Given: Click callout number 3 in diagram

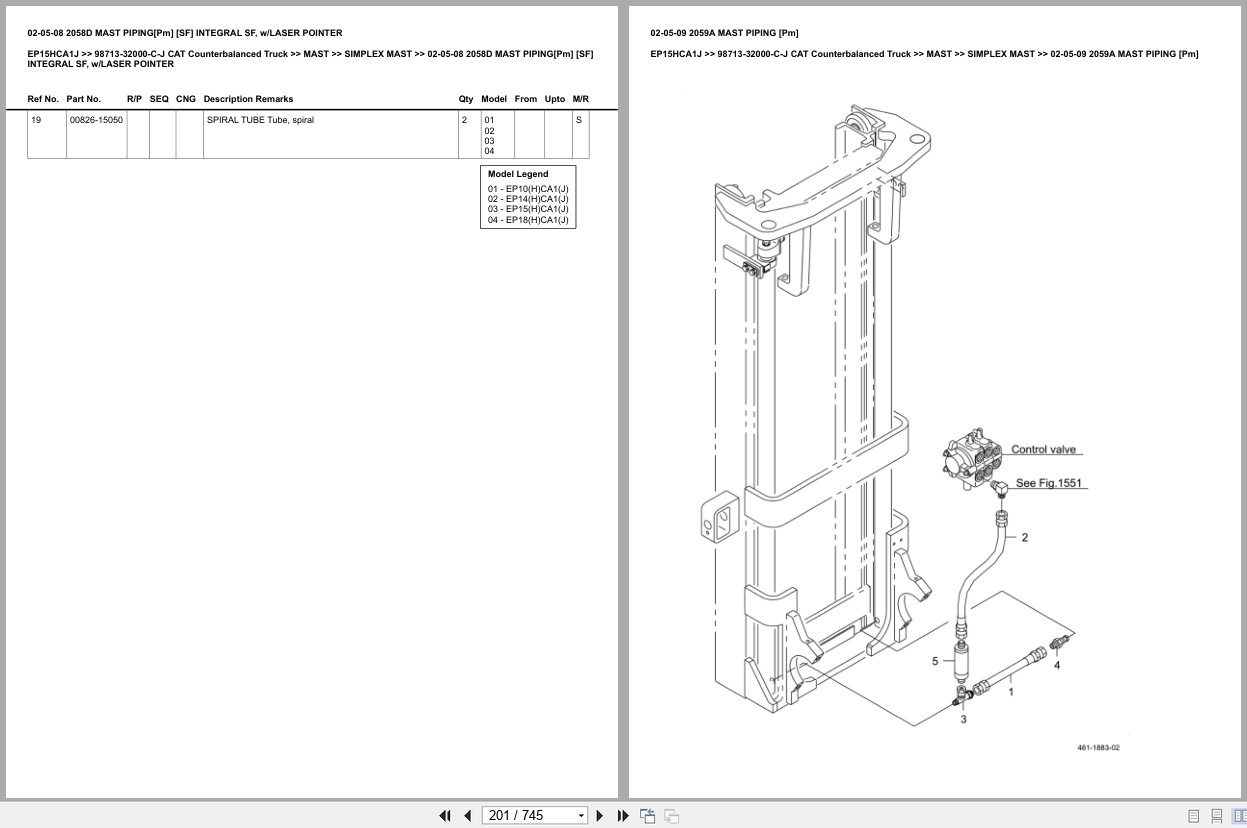Looking at the screenshot, I should (963, 719).
